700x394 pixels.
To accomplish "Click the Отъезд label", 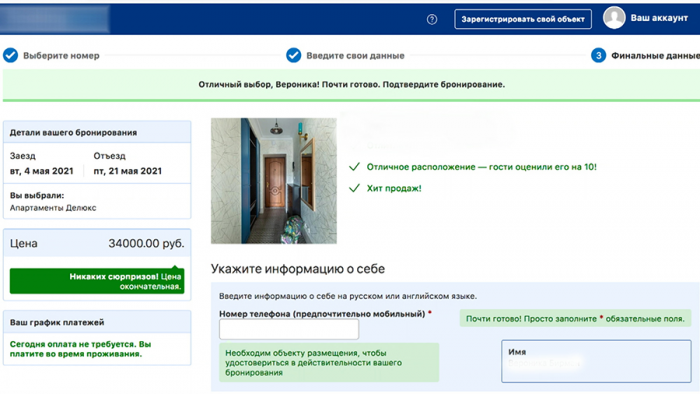I will tap(109, 156).
